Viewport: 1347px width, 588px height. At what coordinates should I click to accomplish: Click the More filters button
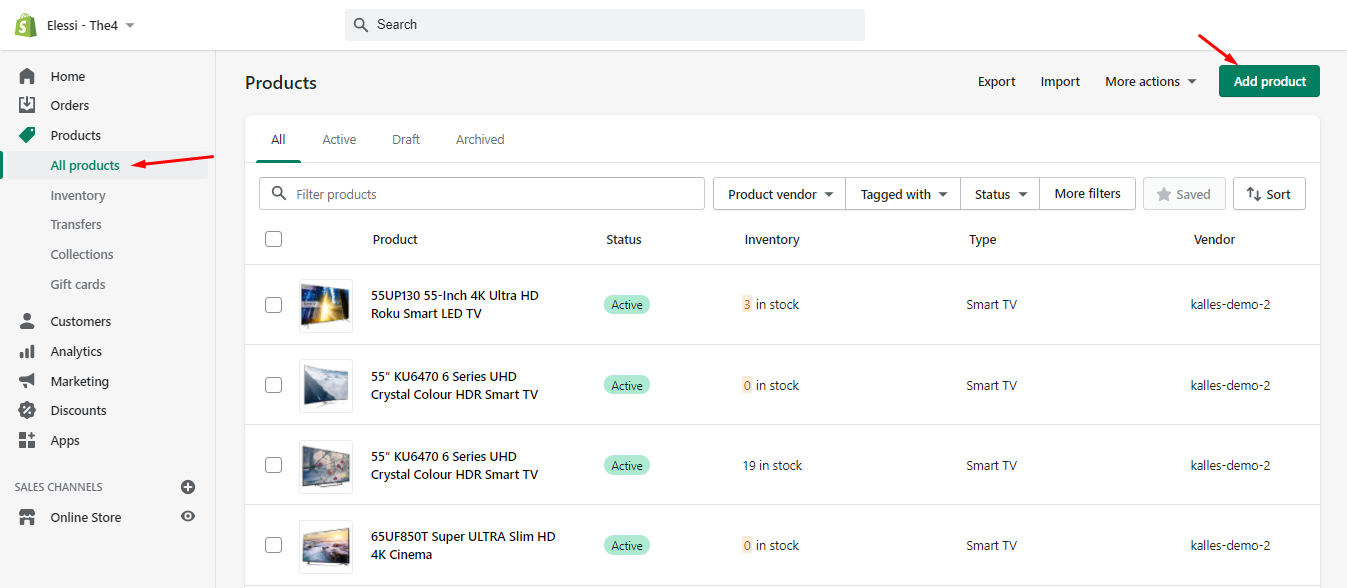click(1088, 194)
